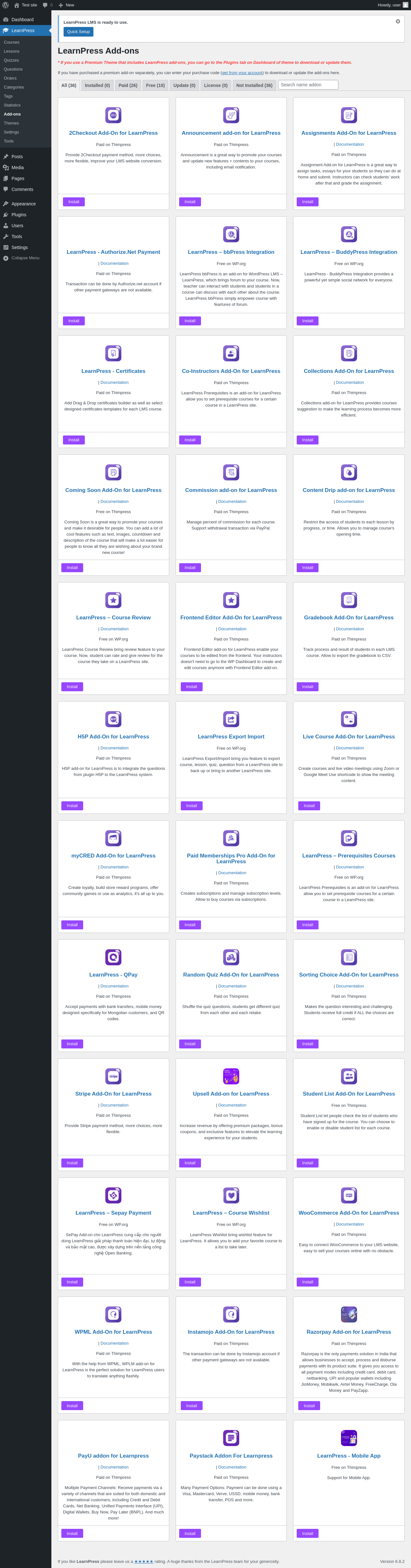
Task: Open Documentation link for Stripe Add-On
Action: click(x=115, y=1105)
